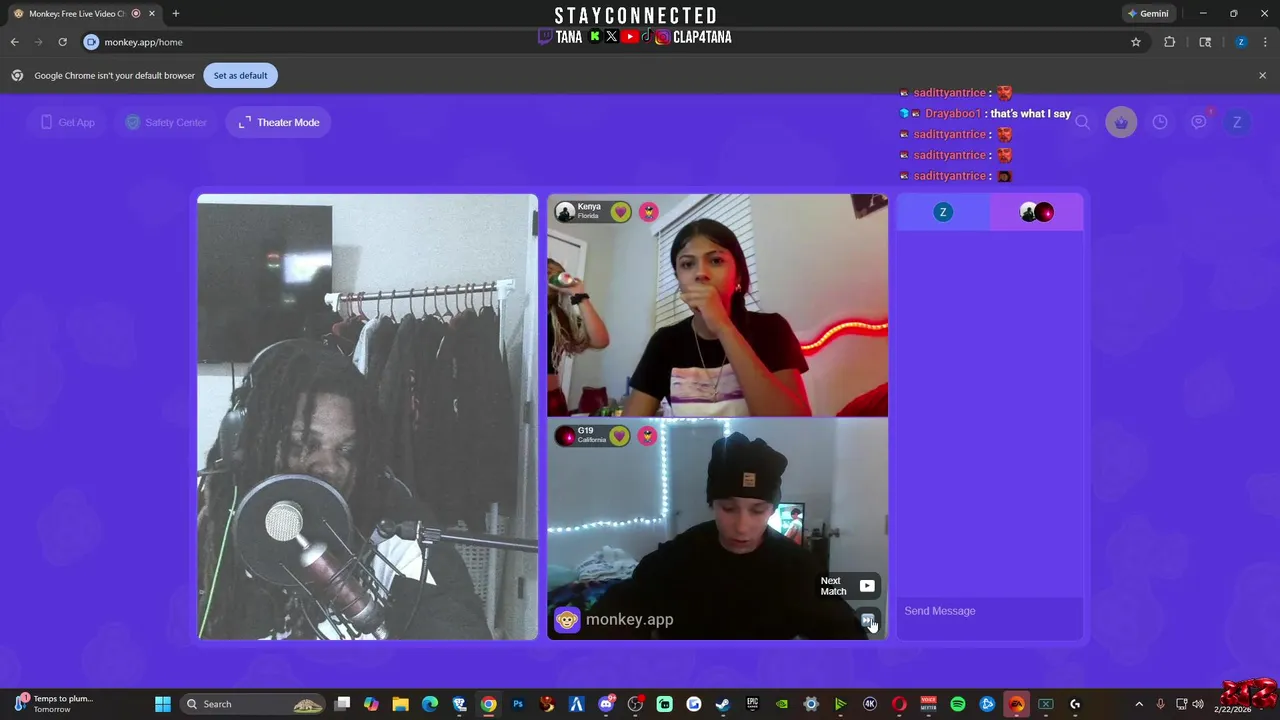
Task: Open the Safety Center
Action: [x=166, y=122]
